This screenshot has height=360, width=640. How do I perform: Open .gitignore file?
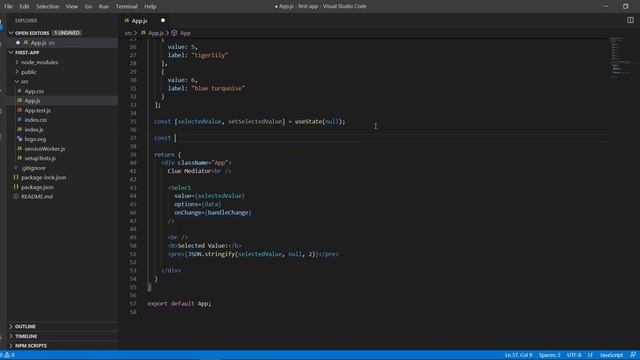[33, 168]
